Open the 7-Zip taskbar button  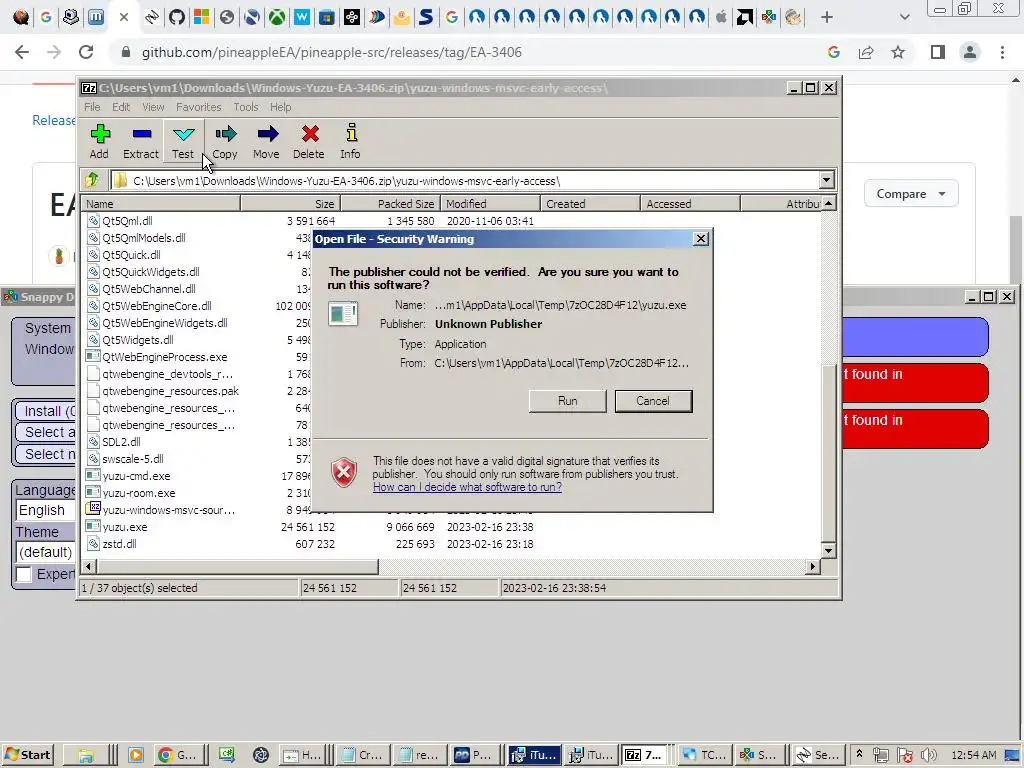coord(645,755)
